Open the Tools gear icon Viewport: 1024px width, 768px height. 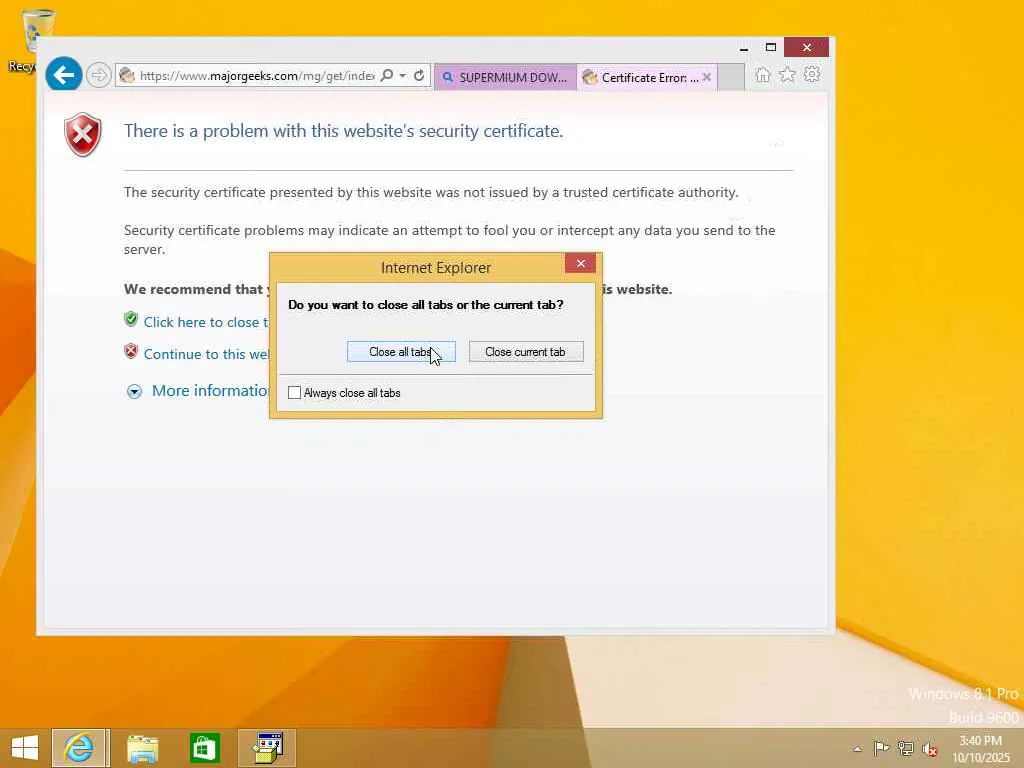click(812, 74)
